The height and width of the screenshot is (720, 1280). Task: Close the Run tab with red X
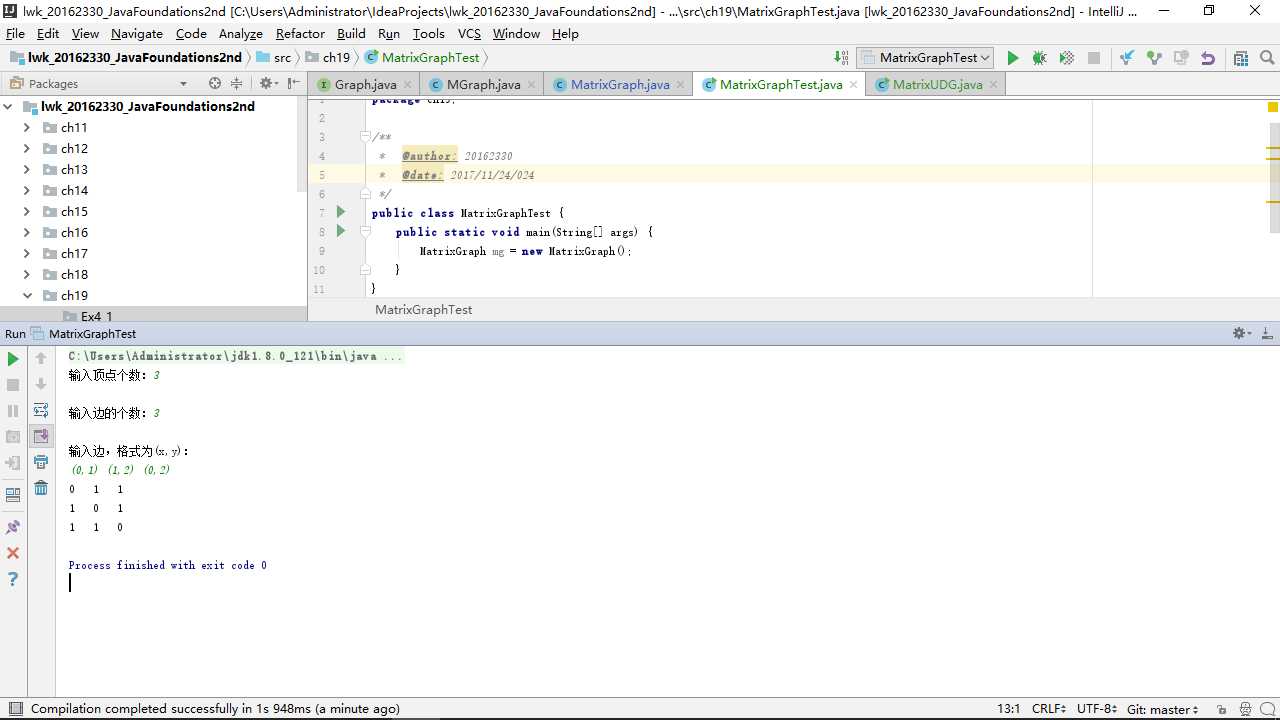click(x=13, y=553)
